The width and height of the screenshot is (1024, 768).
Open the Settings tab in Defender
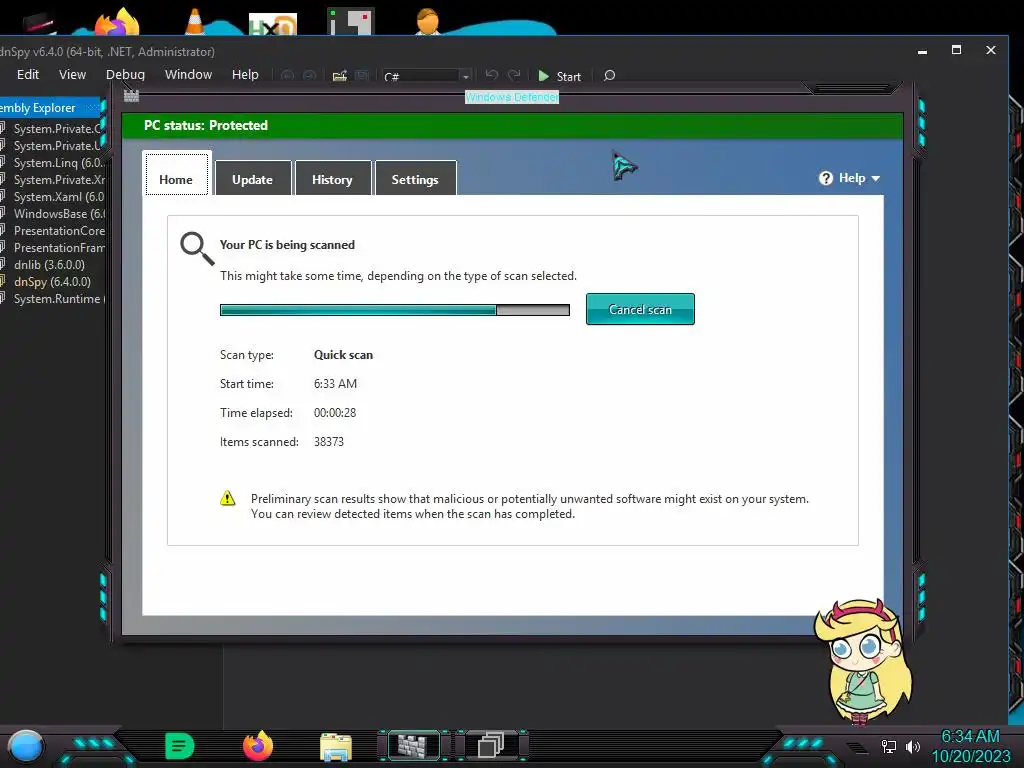(x=415, y=179)
